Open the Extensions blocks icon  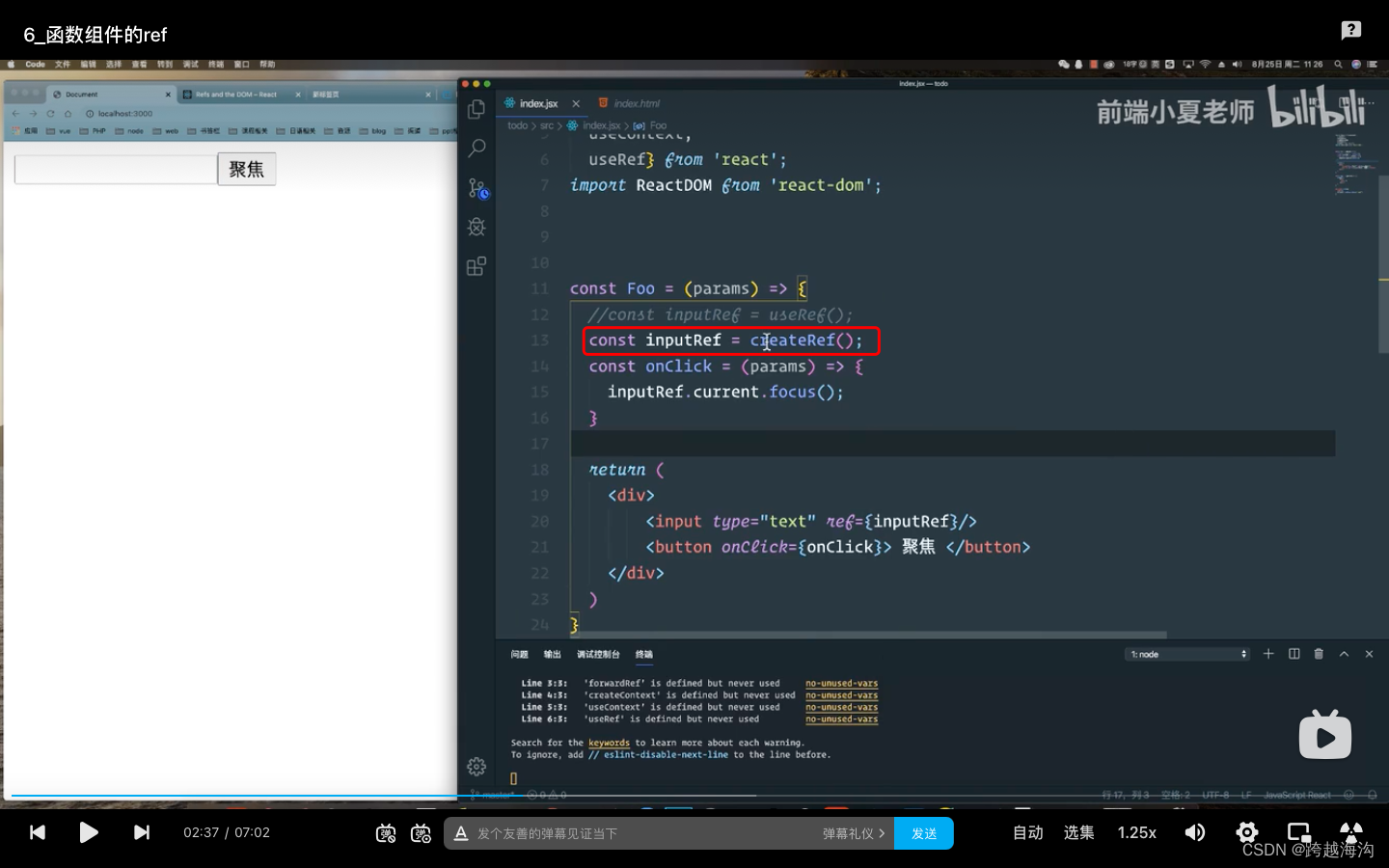tap(477, 266)
